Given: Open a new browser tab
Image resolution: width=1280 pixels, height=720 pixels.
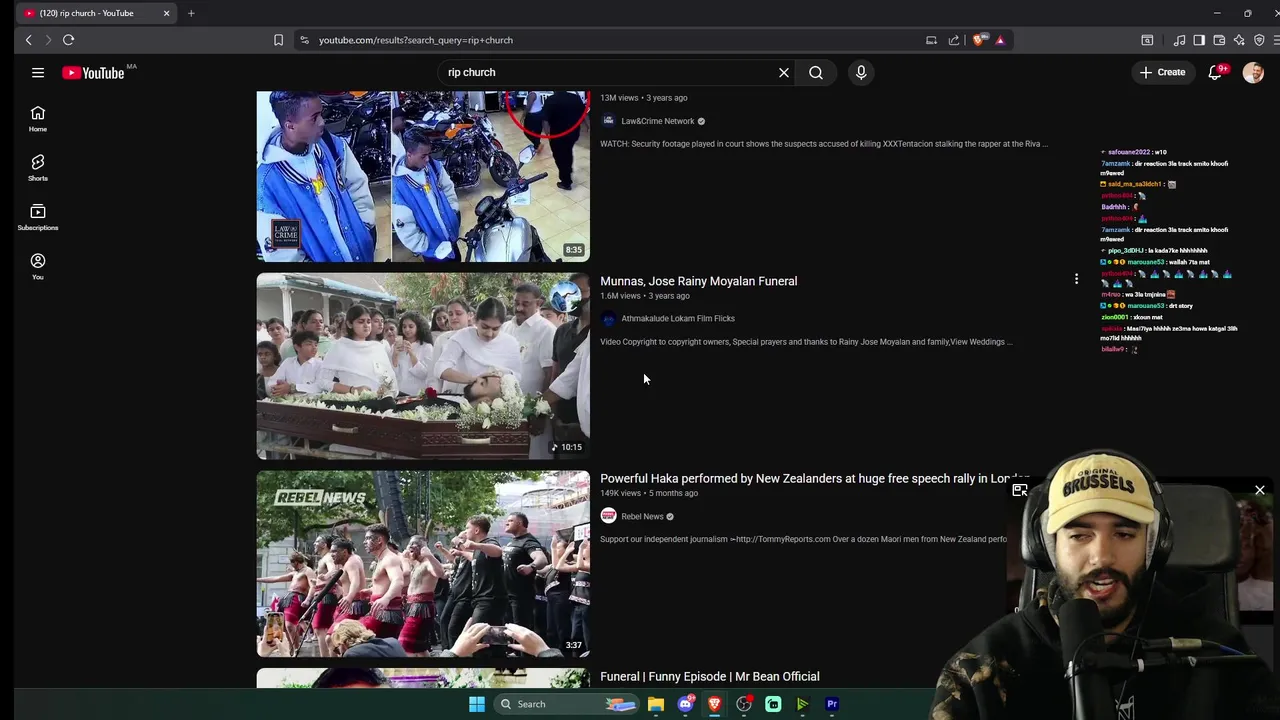Looking at the screenshot, I should [x=191, y=13].
